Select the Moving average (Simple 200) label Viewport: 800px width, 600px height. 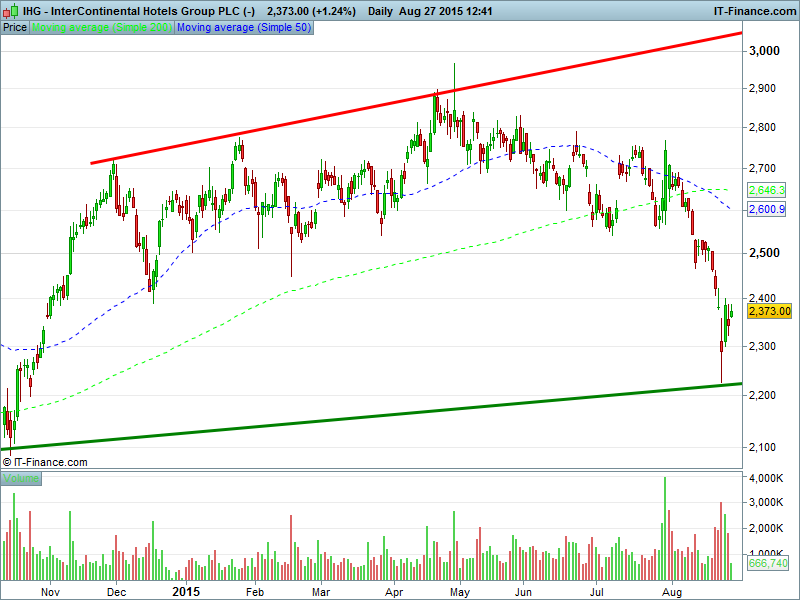pos(102,27)
